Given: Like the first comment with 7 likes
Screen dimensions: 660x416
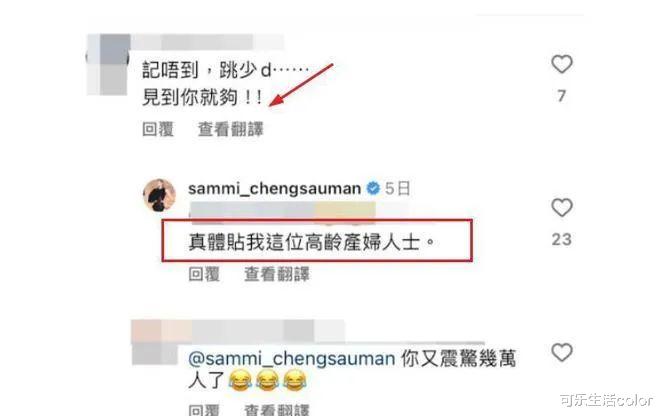Looking at the screenshot, I should tap(562, 64).
